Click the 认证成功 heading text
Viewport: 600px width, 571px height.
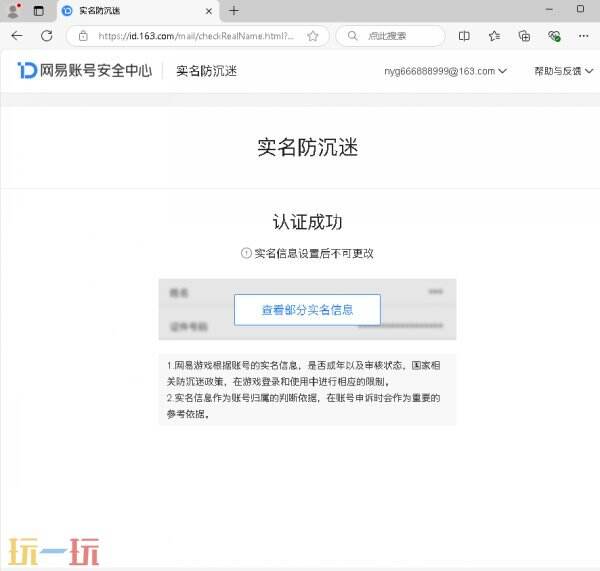(x=307, y=222)
